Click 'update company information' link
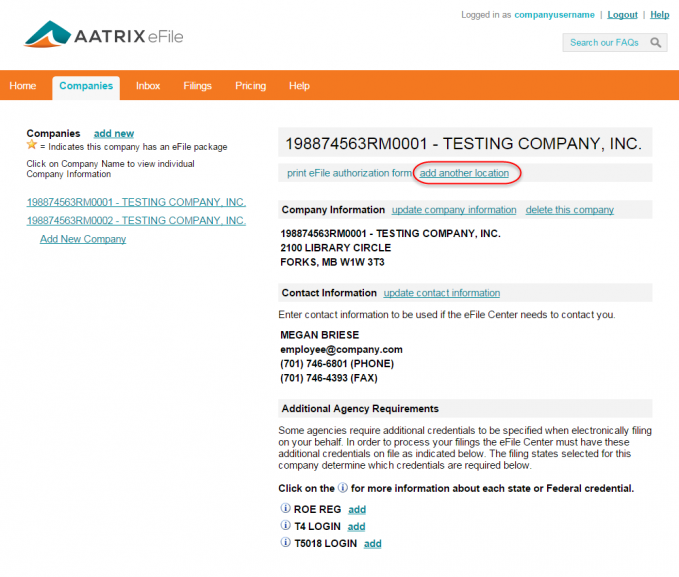 click(x=454, y=210)
